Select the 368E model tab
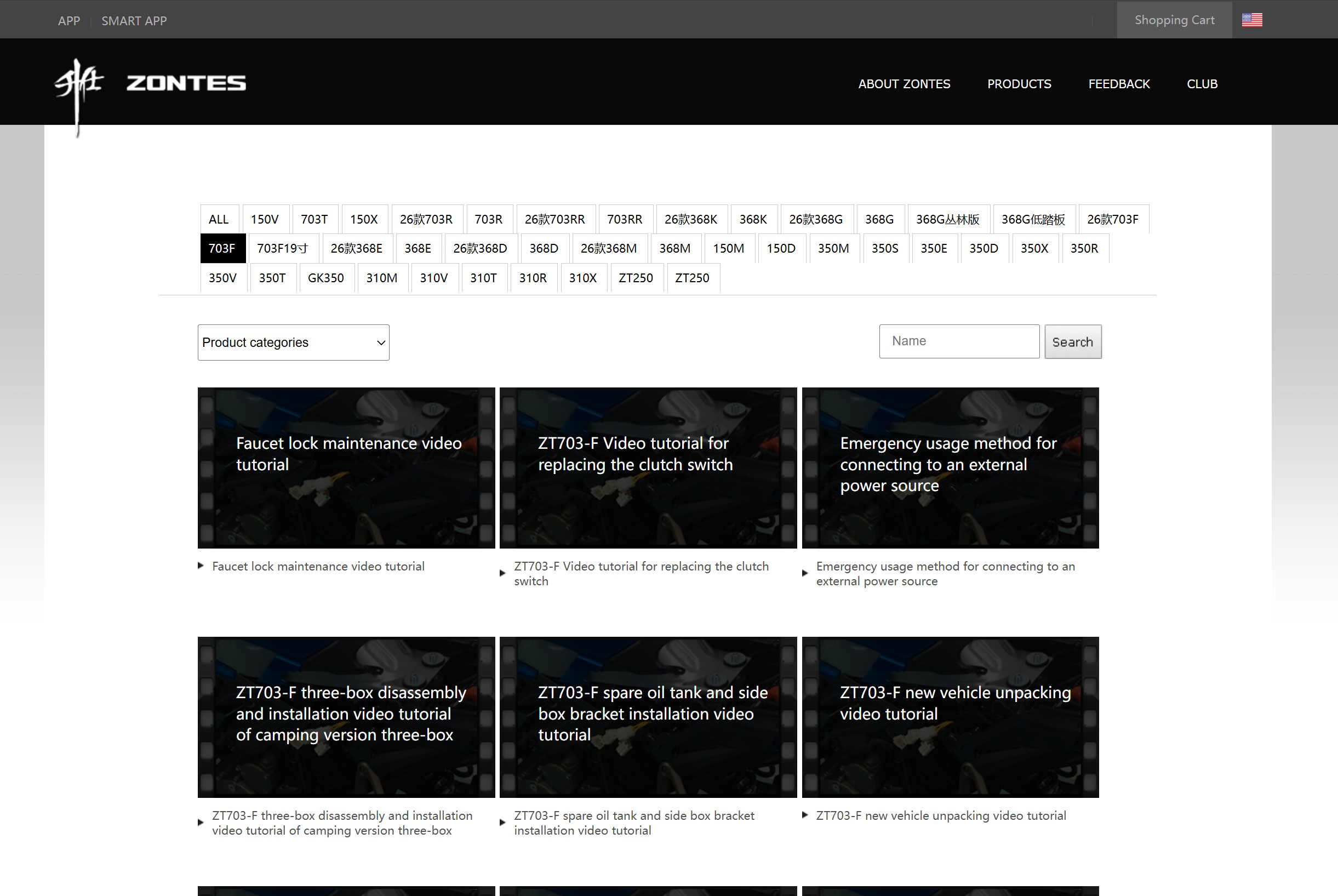The height and width of the screenshot is (896, 1338). [x=418, y=248]
